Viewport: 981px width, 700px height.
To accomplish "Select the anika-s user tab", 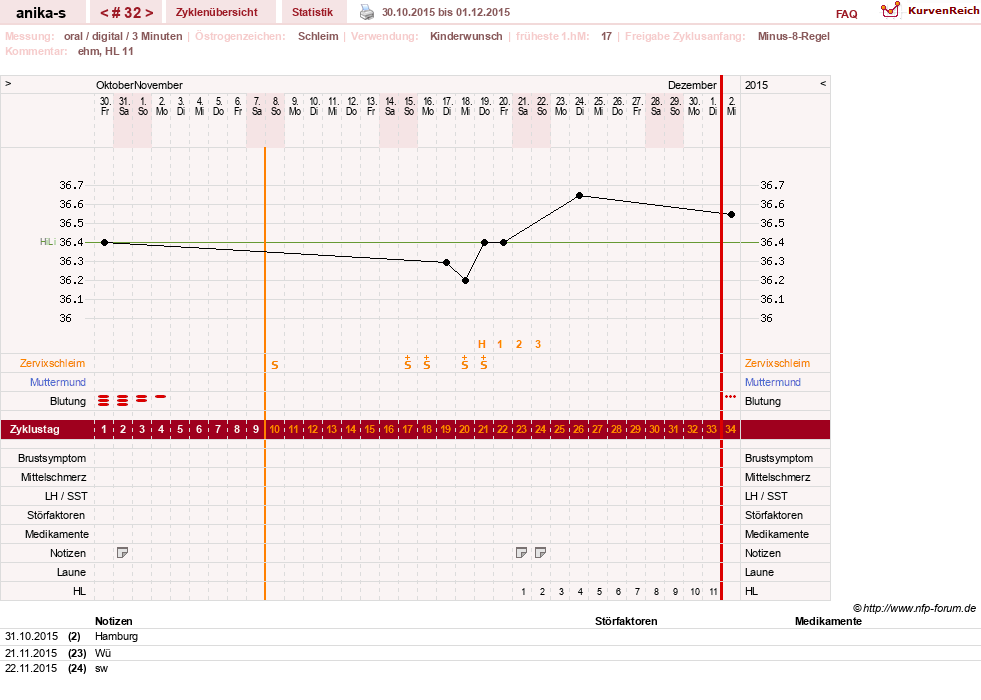I will 41,12.
